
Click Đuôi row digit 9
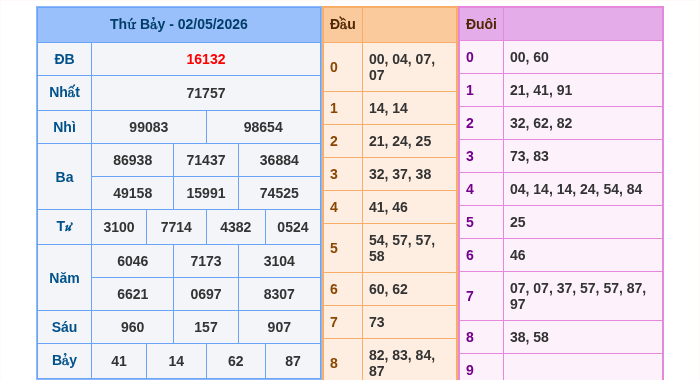tap(470, 370)
